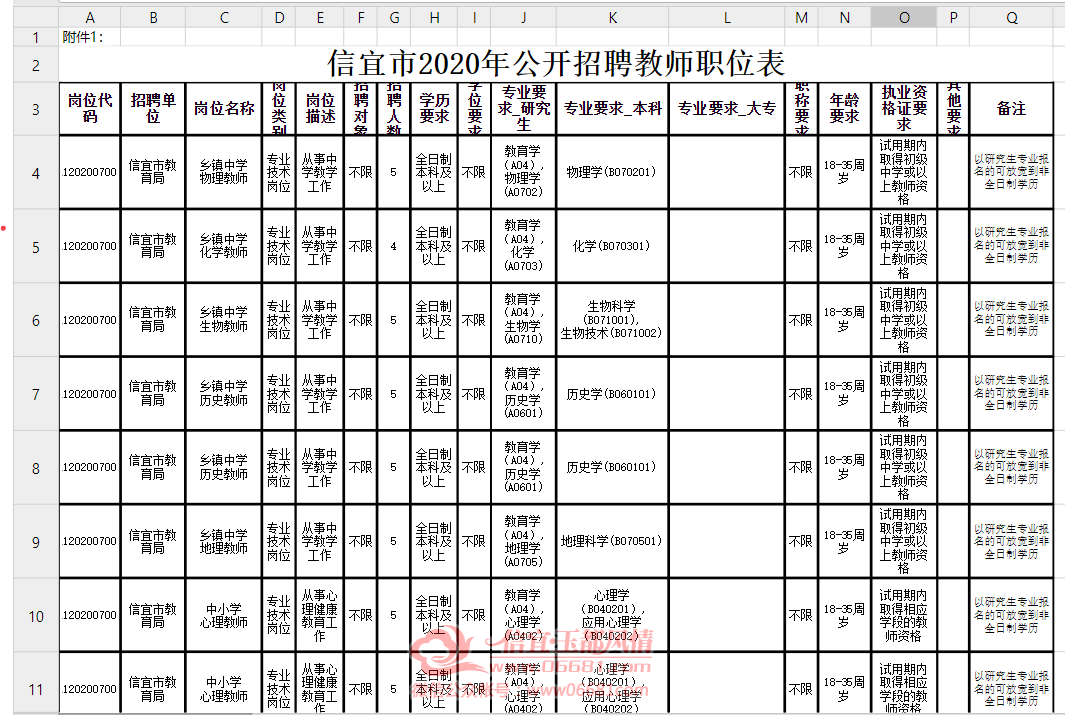Click the 物理学(B070201) cell
Viewport: 1065px width, 715px height.
pos(613,172)
